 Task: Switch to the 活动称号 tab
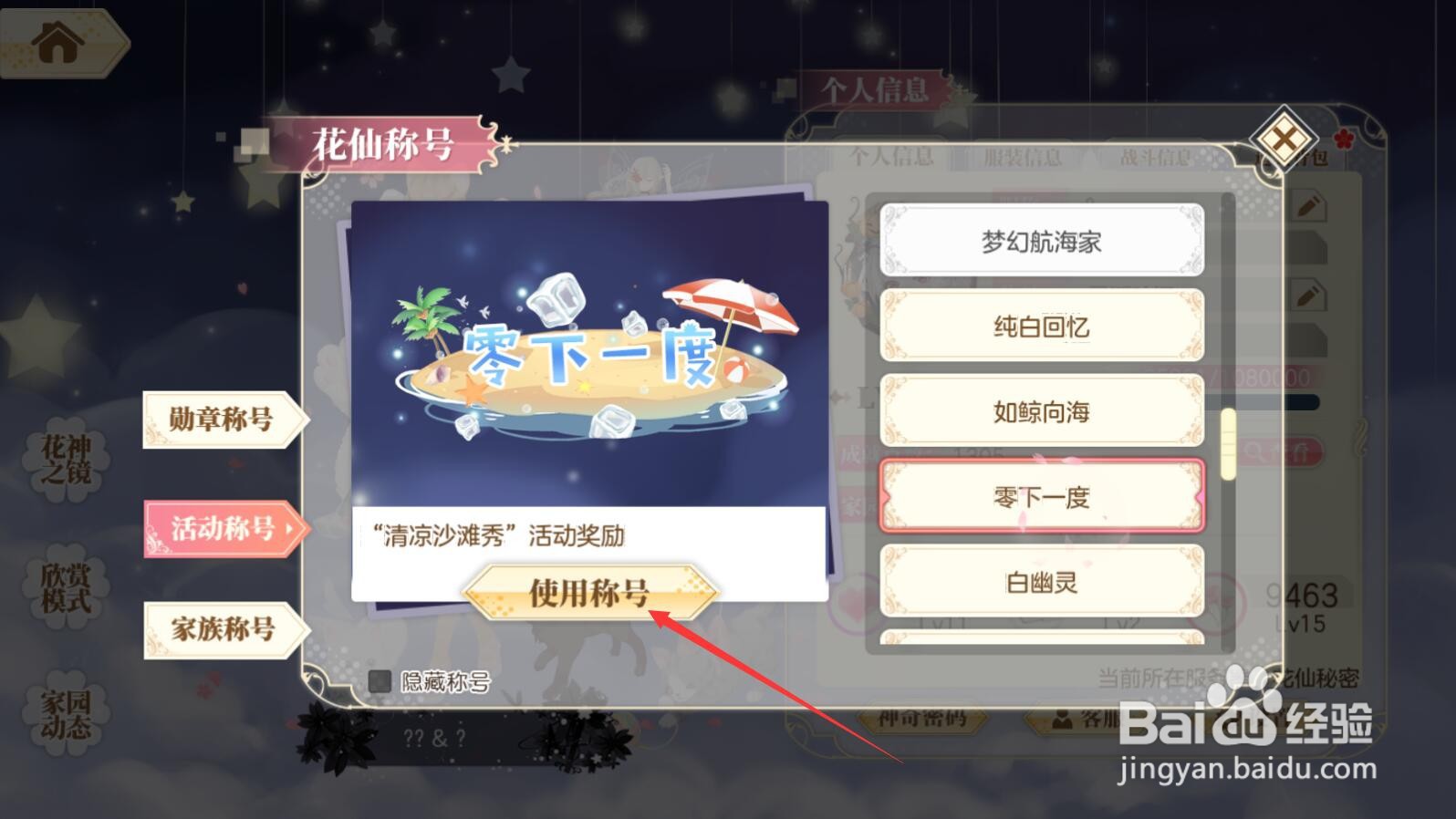pyautogui.click(x=225, y=528)
